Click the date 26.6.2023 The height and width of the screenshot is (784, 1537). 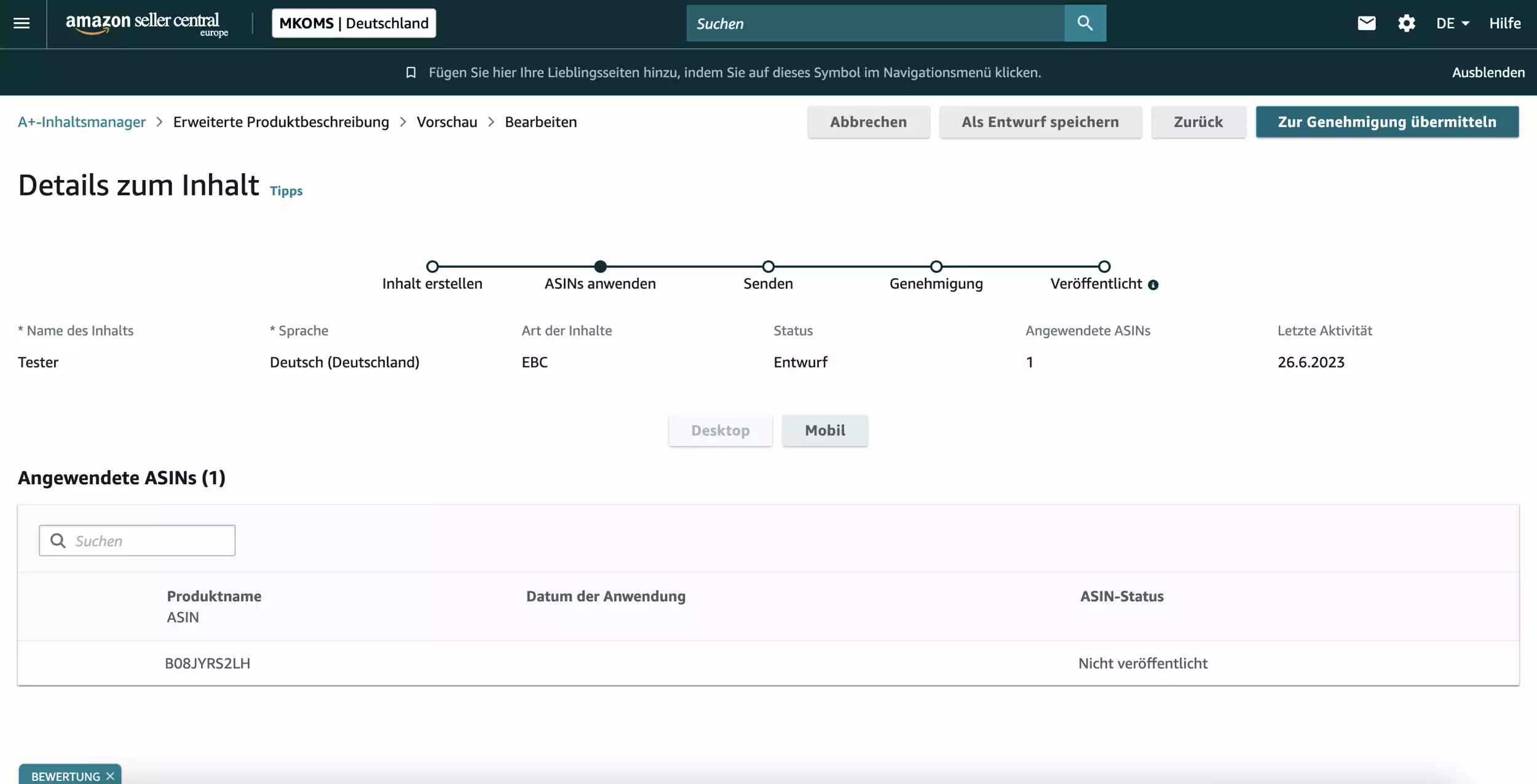[x=1311, y=362]
